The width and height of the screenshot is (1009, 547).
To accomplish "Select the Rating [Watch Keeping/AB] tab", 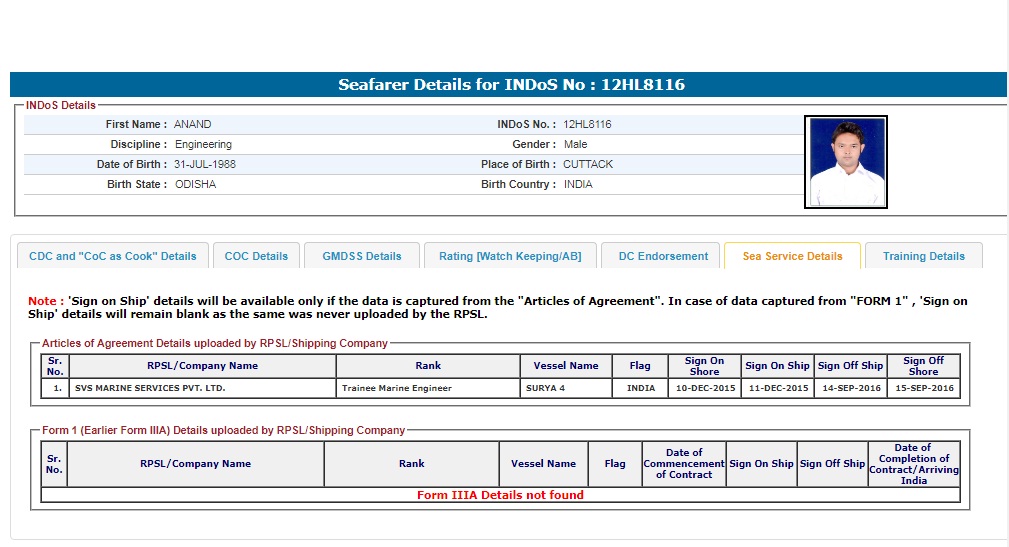I will [509, 256].
